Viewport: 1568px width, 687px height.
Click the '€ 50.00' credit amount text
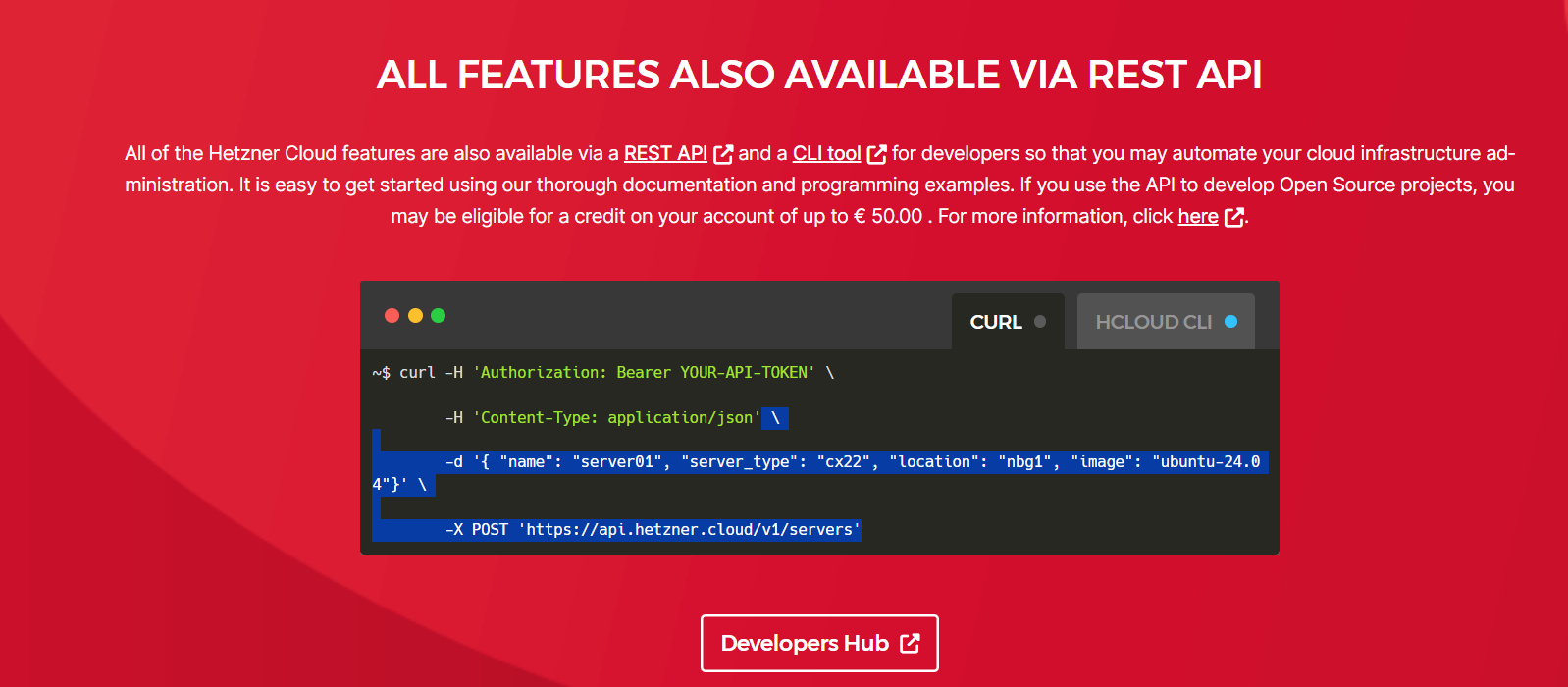click(888, 217)
